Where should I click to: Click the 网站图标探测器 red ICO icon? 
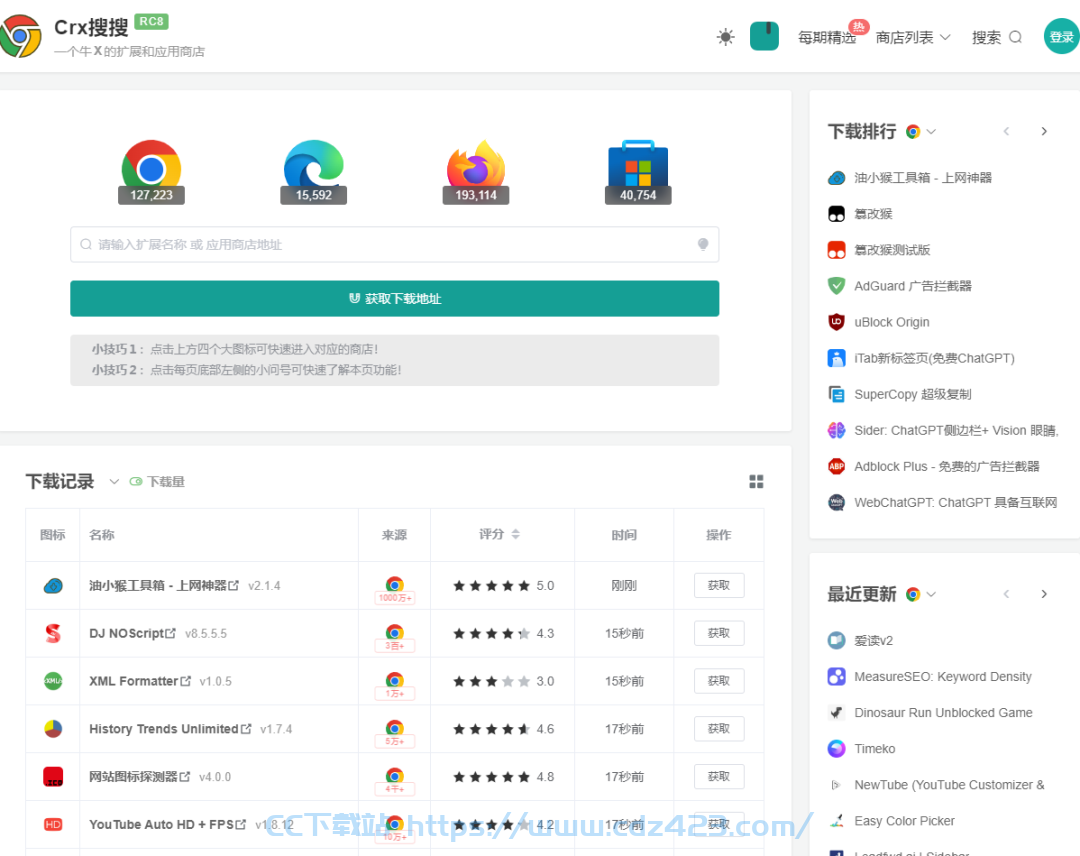[x=53, y=777]
